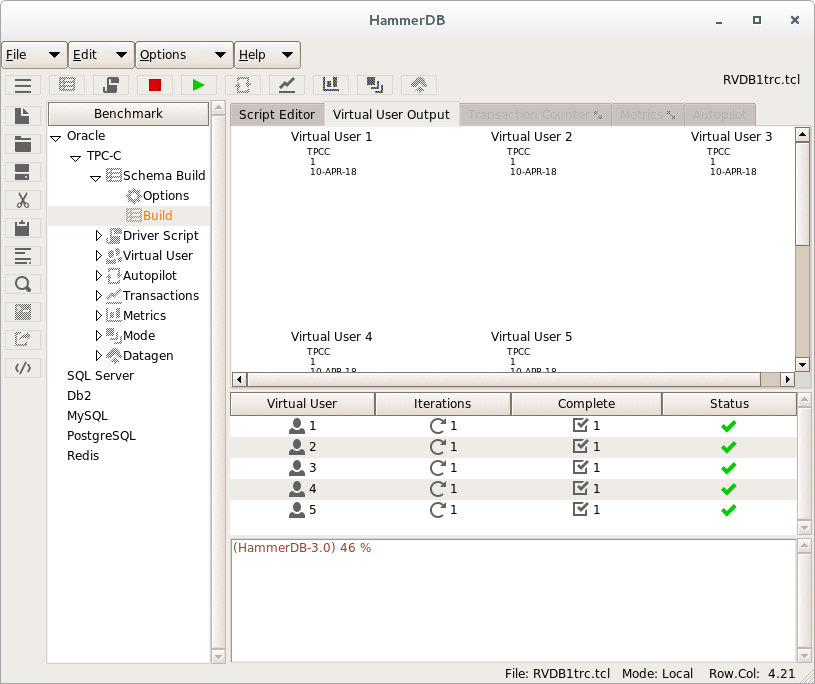815x684 pixels.
Task: Select the Redis benchmark entry
Action: click(83, 456)
